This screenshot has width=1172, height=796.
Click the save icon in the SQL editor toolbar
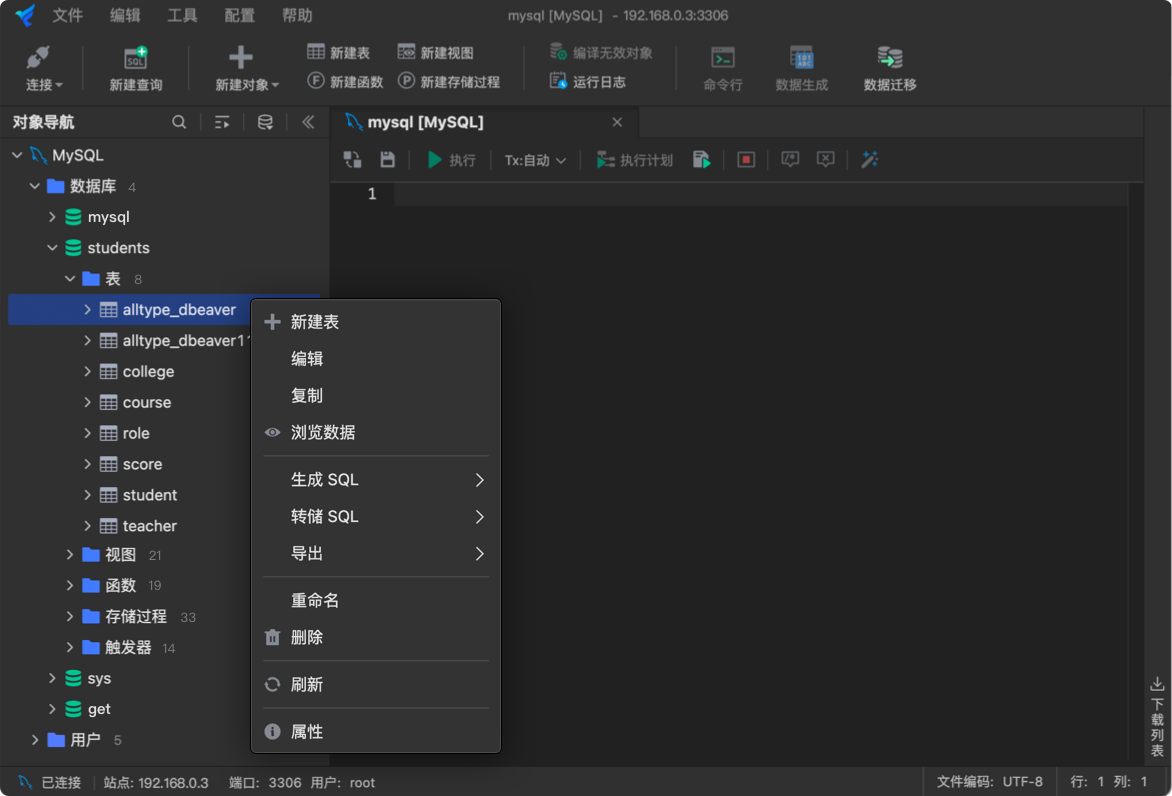[x=387, y=159]
